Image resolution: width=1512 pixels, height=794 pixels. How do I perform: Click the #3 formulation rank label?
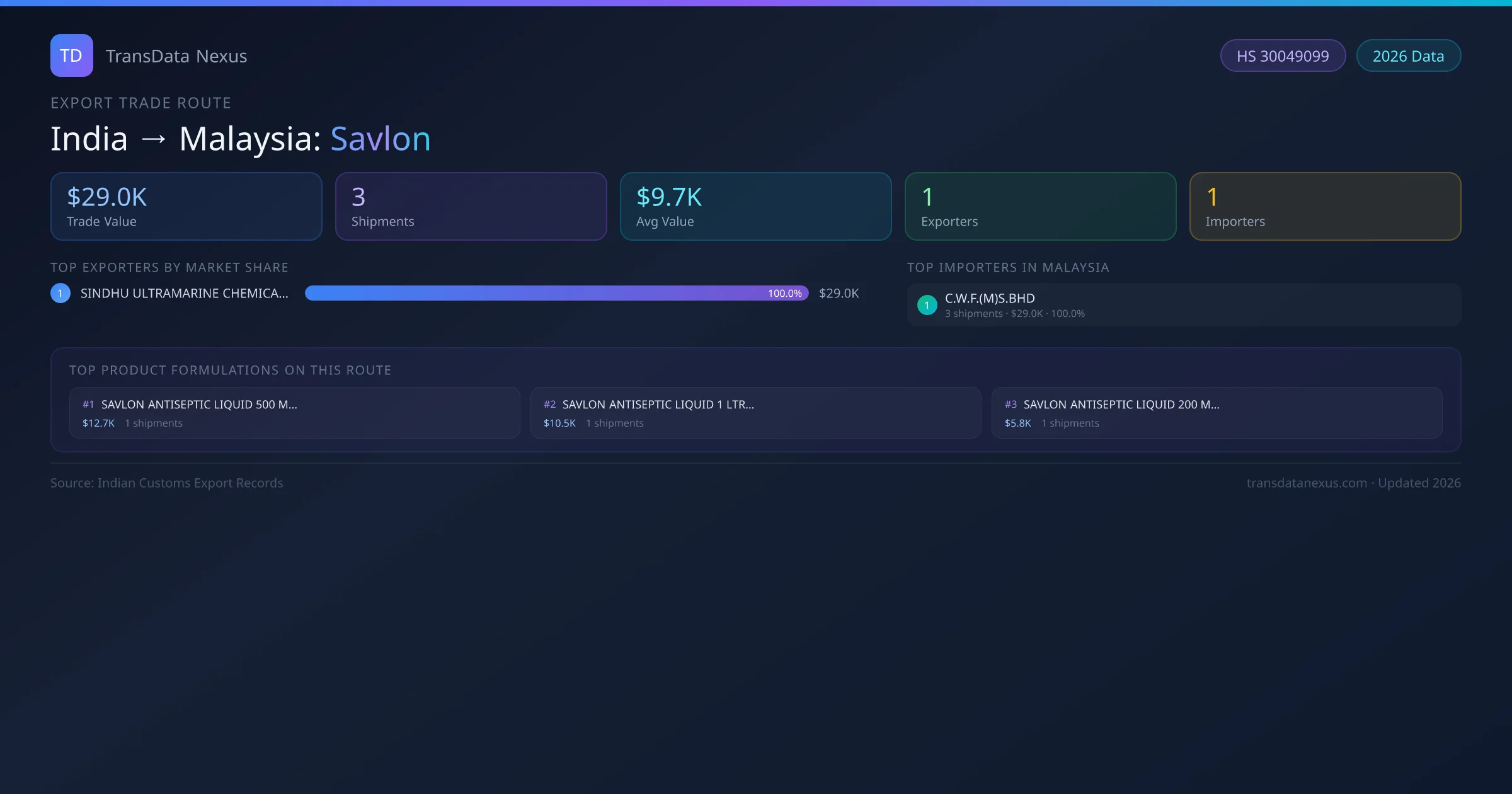pyautogui.click(x=1011, y=405)
